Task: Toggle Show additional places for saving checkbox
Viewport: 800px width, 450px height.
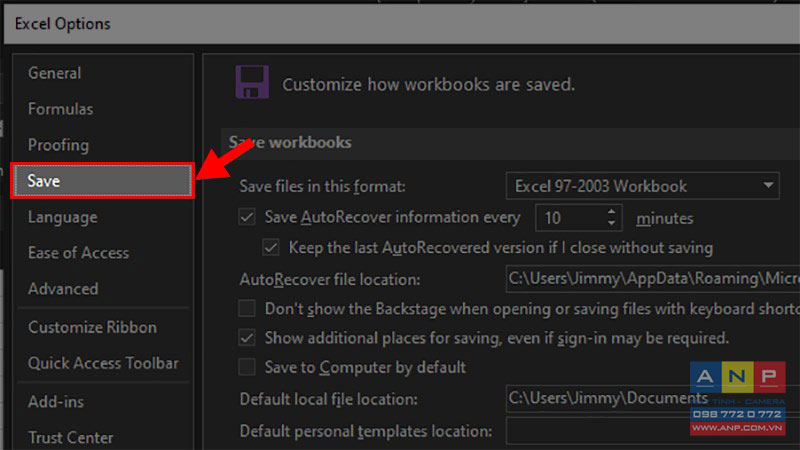Action: 247,338
